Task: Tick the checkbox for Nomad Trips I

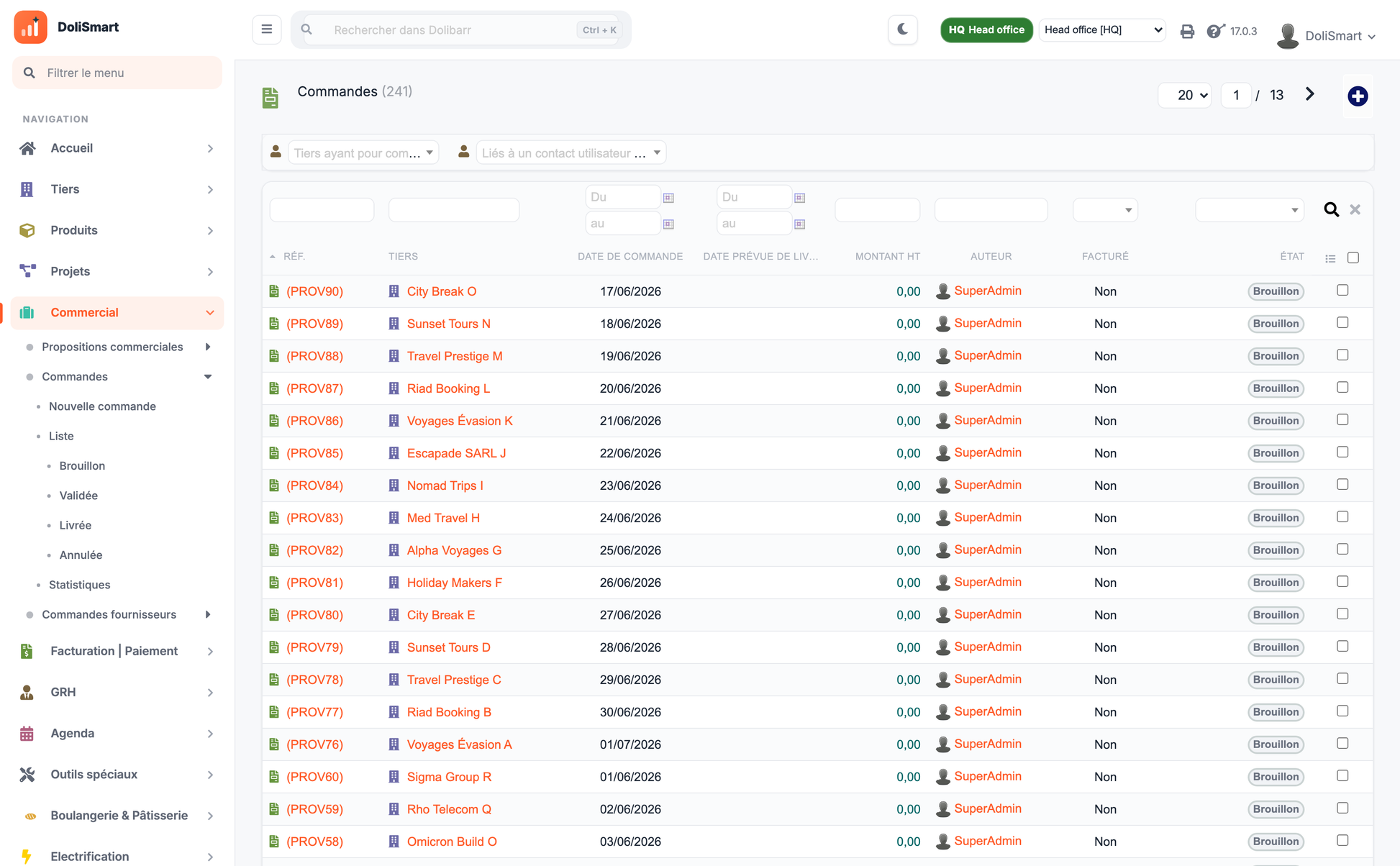Action: click(x=1342, y=485)
